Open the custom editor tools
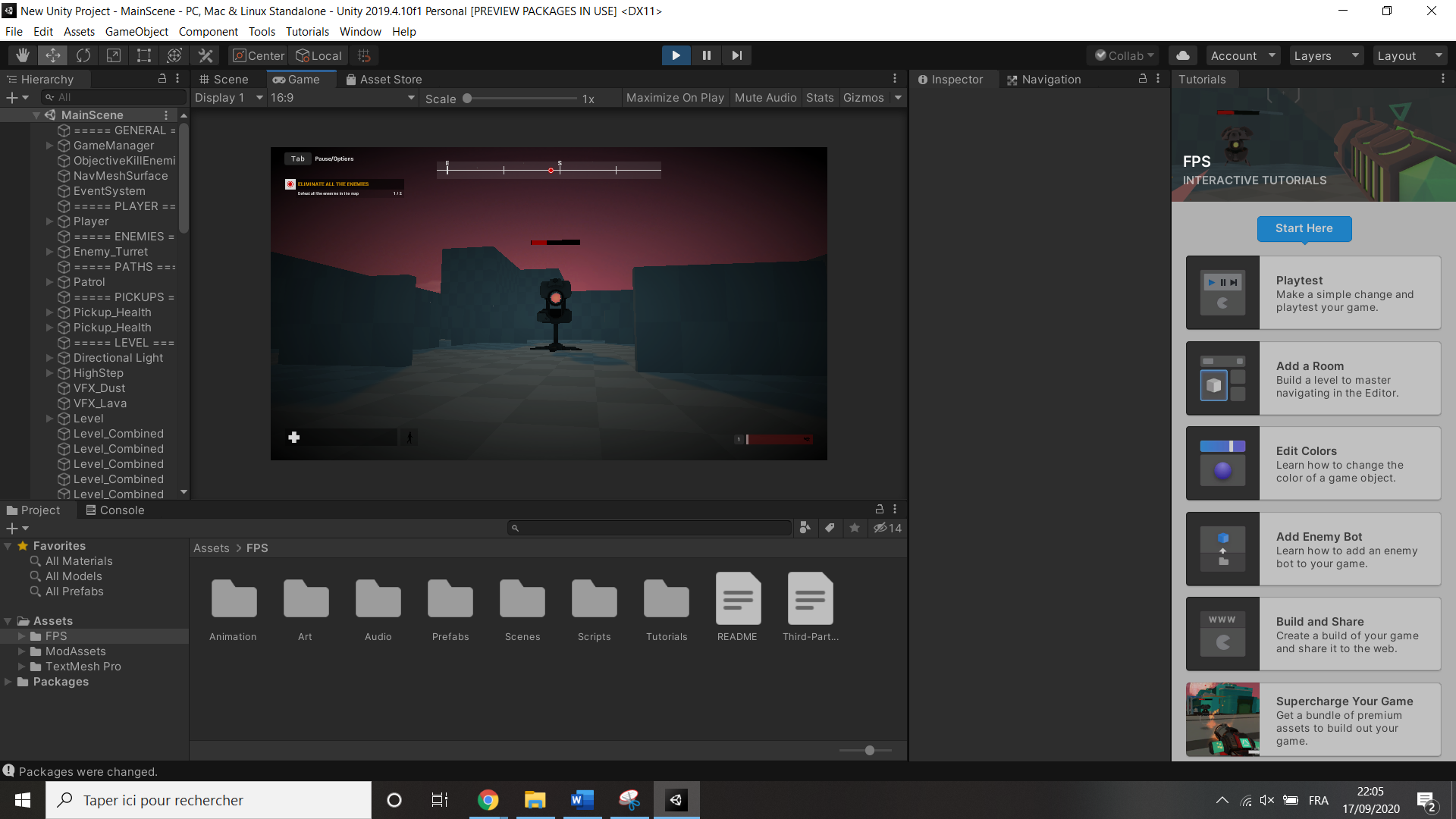1456x819 pixels. tap(205, 55)
